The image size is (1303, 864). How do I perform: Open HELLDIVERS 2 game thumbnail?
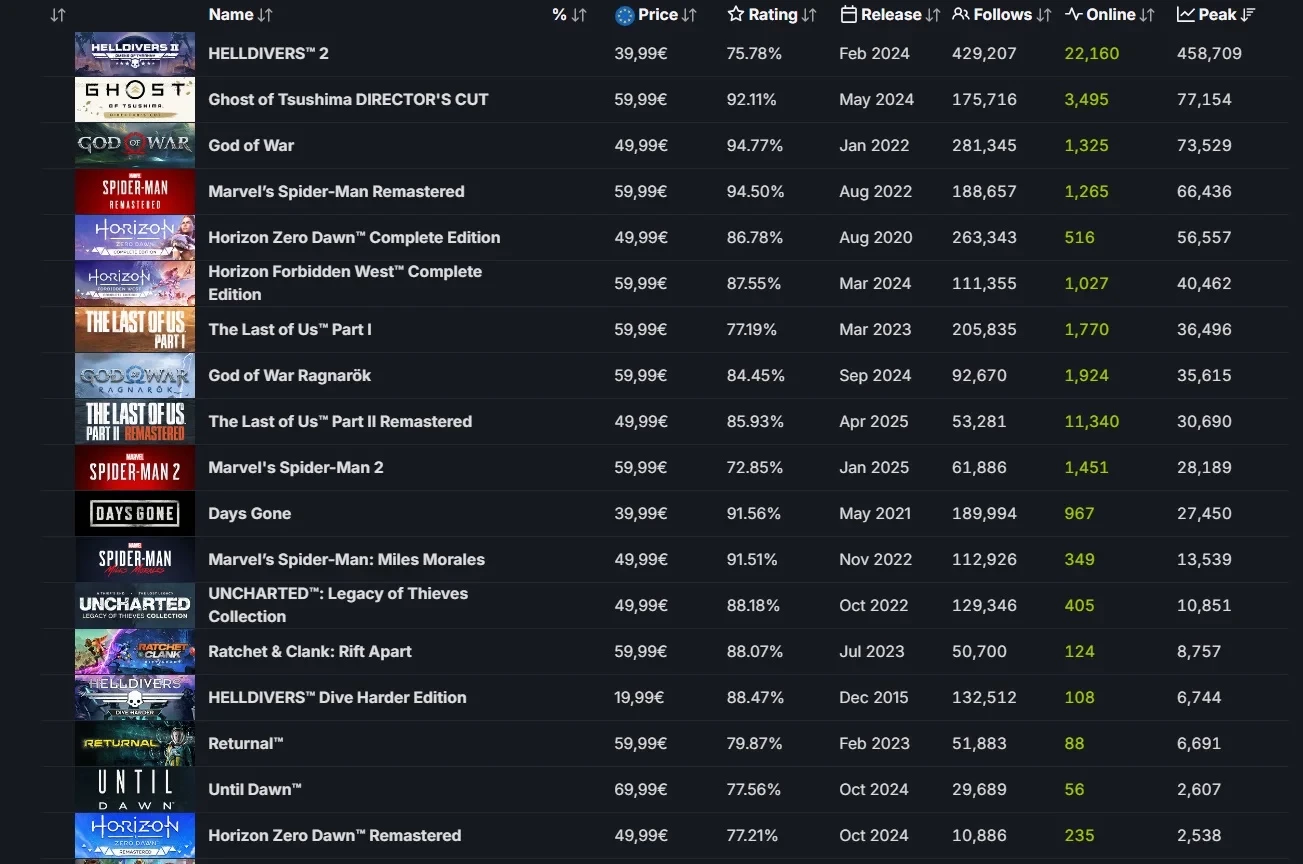click(134, 54)
